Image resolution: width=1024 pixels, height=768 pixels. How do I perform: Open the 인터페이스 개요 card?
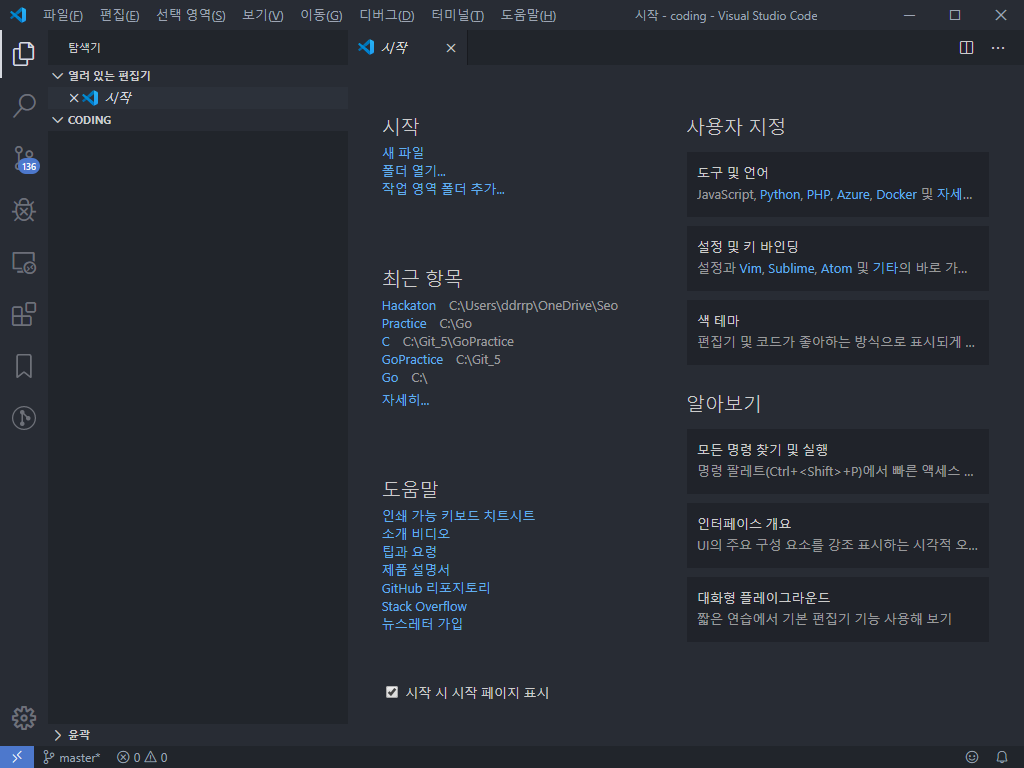coord(838,536)
